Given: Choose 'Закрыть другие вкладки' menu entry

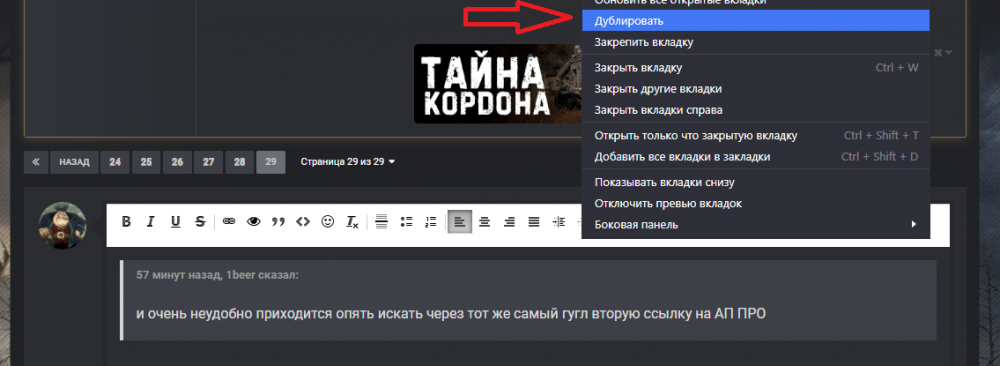Looking at the screenshot, I should (x=756, y=89).
